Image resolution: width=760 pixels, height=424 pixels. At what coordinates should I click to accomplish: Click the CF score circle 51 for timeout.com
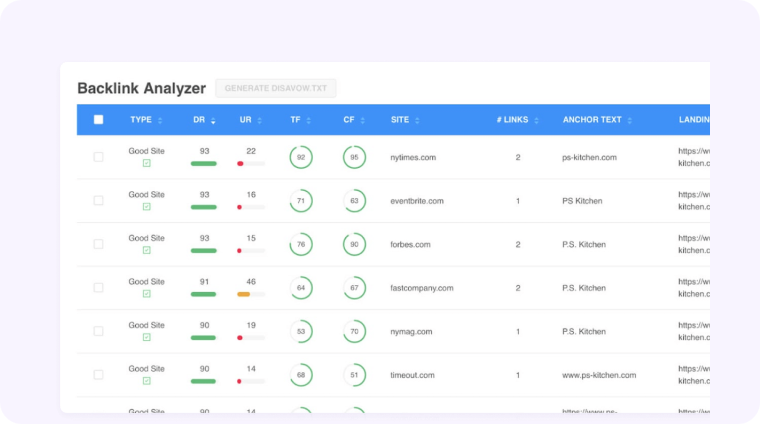pyautogui.click(x=354, y=375)
